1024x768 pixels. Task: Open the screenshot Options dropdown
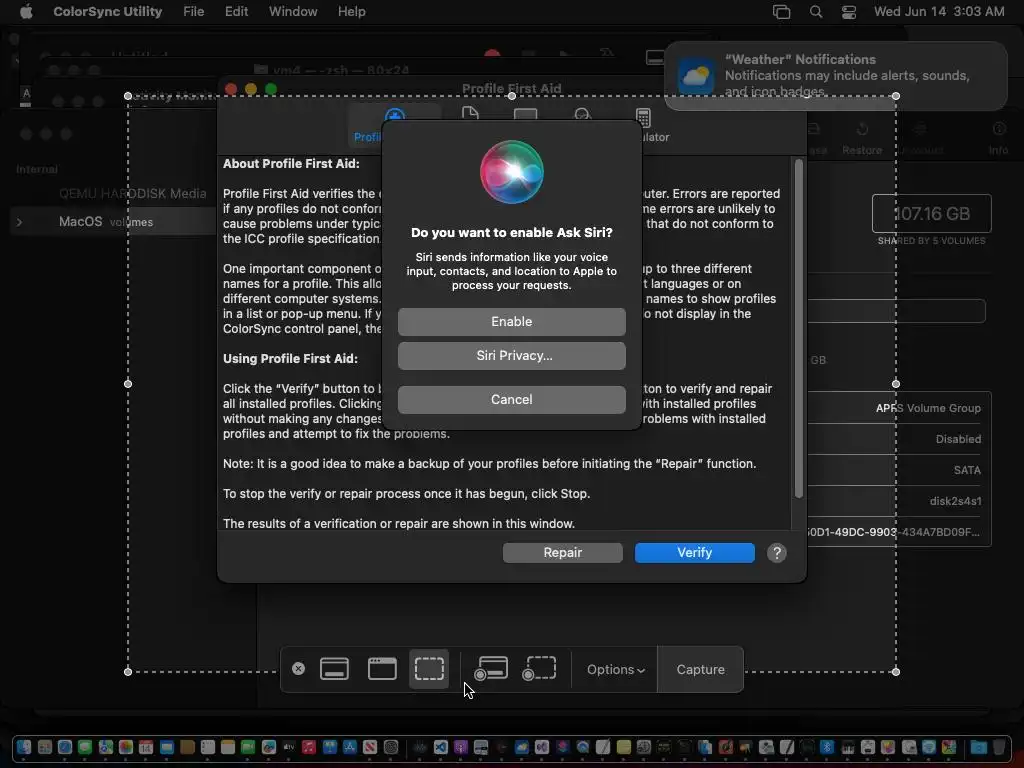(x=615, y=669)
